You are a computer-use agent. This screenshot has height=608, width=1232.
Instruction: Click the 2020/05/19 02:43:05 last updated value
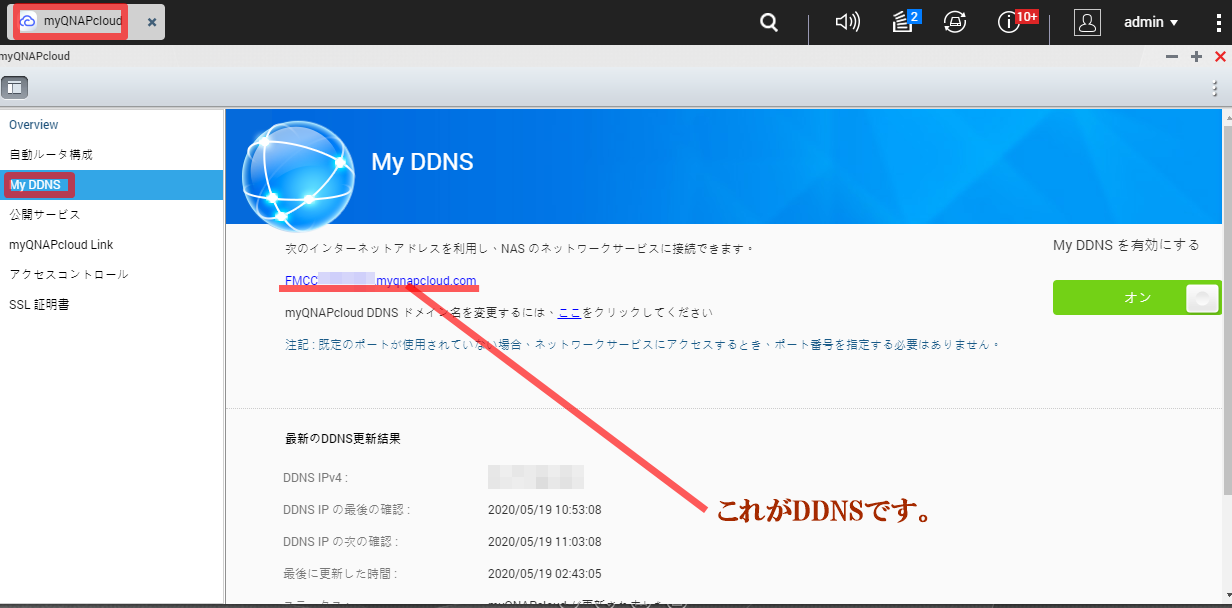tap(544, 574)
